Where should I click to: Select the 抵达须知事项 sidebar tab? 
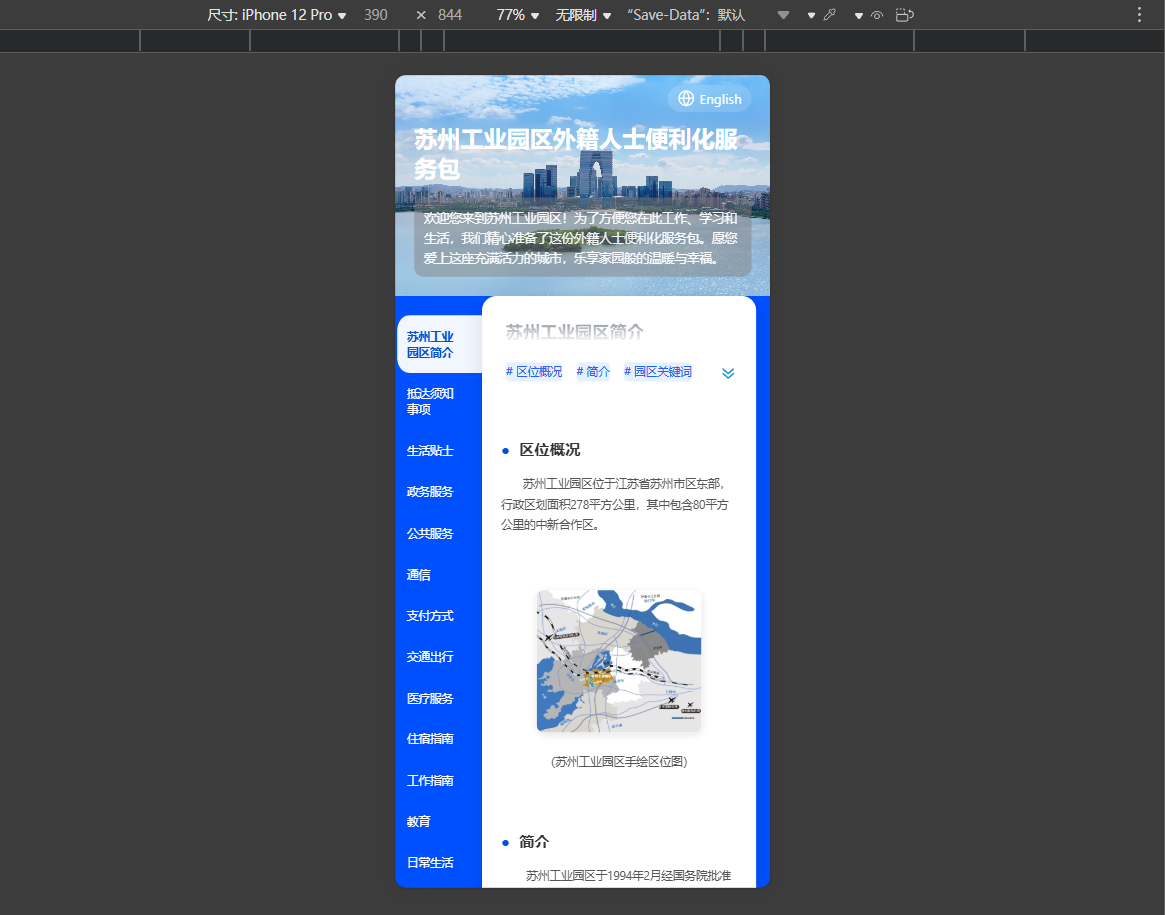pyautogui.click(x=430, y=401)
